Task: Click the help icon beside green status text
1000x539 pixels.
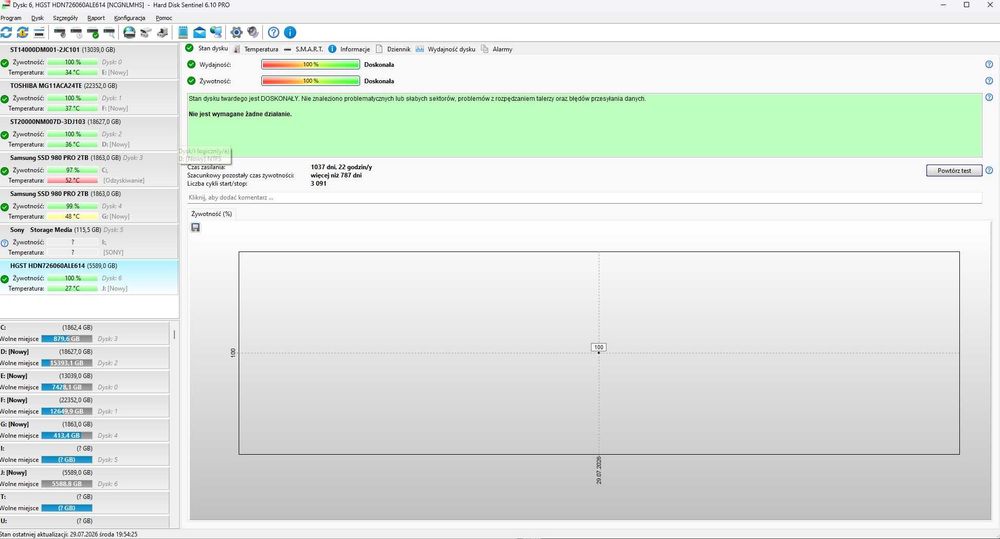Action: pyautogui.click(x=989, y=98)
